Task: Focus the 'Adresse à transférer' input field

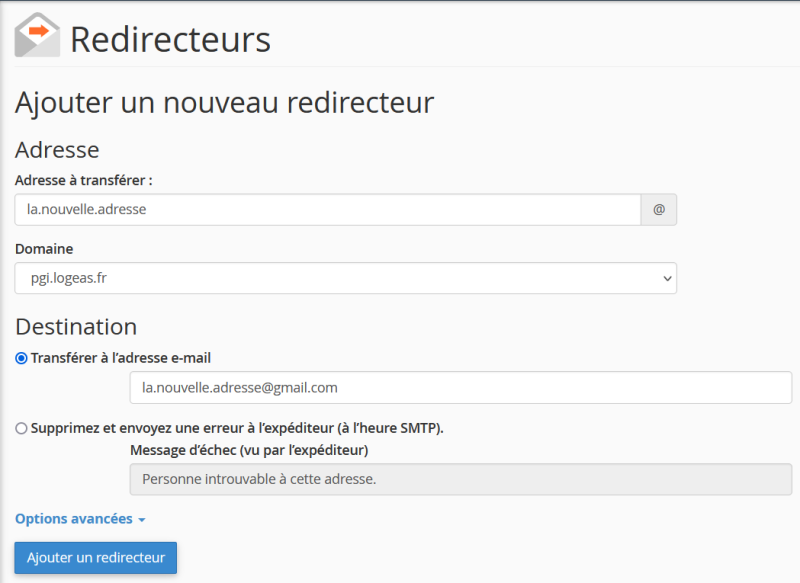Action: [x=327, y=210]
